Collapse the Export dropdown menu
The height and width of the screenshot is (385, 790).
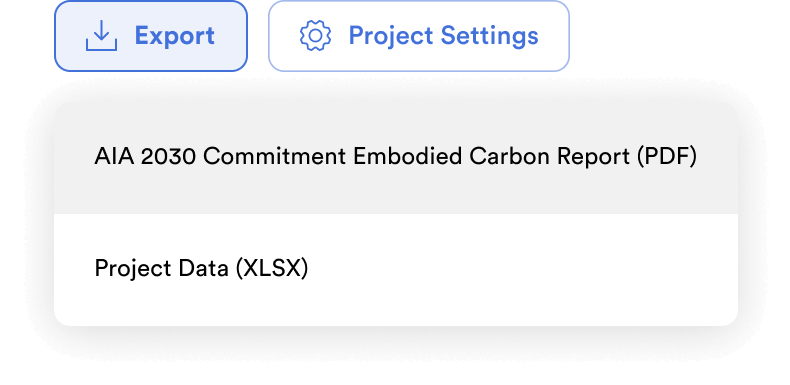tap(151, 36)
